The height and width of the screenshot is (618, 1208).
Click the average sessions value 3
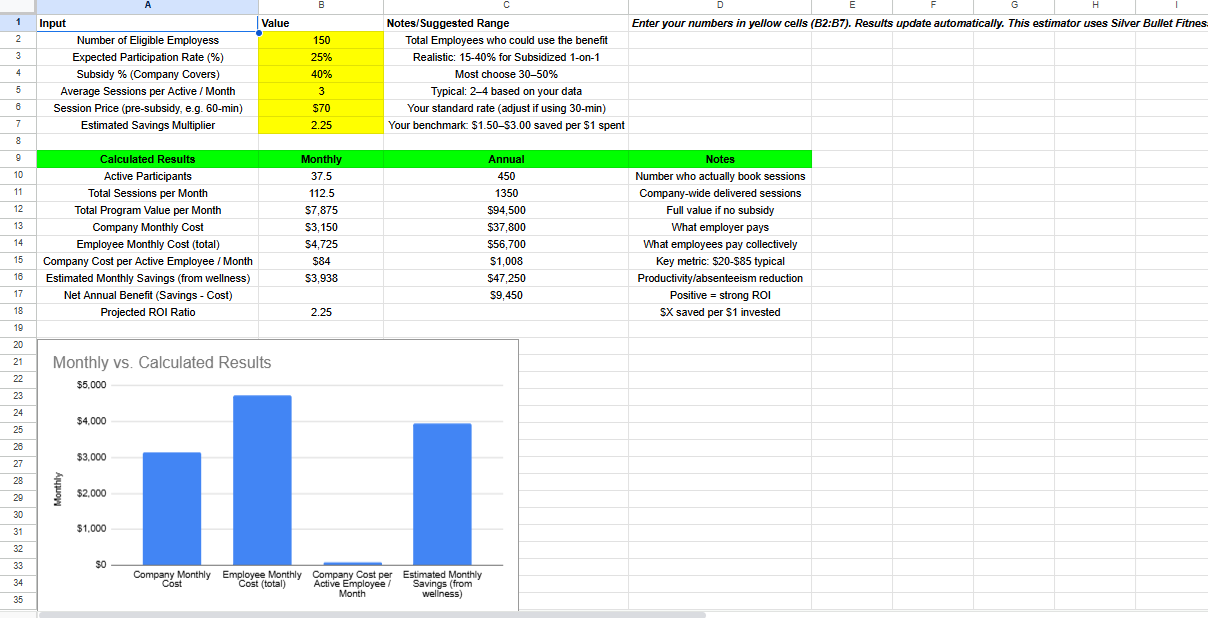[321, 91]
